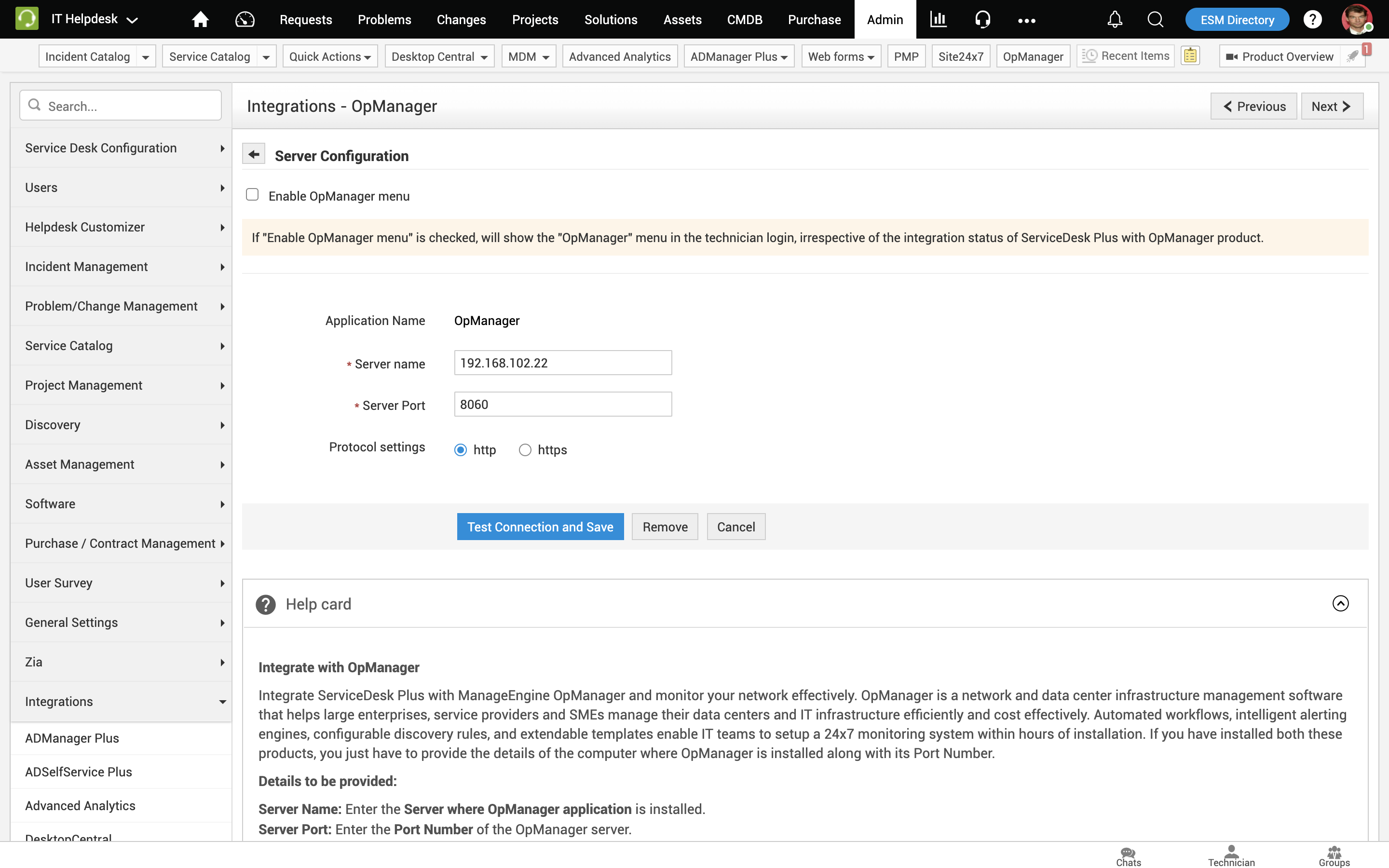Open the Reports bar chart icon
Screen dimensions: 1389x868
pyautogui.click(x=938, y=19)
